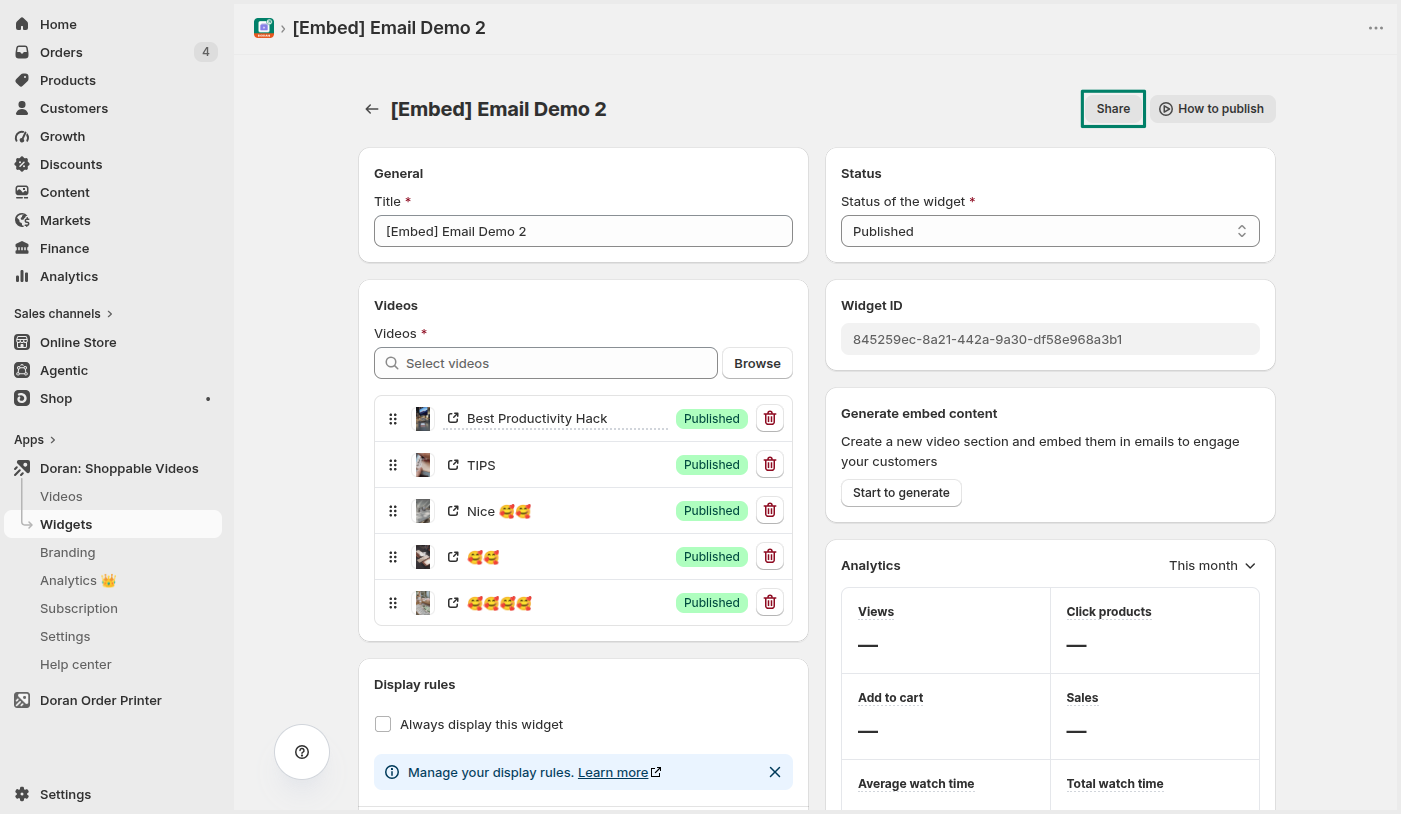Open the floating help question mark button
Viewport: 1401px width, 814px height.
pos(302,752)
